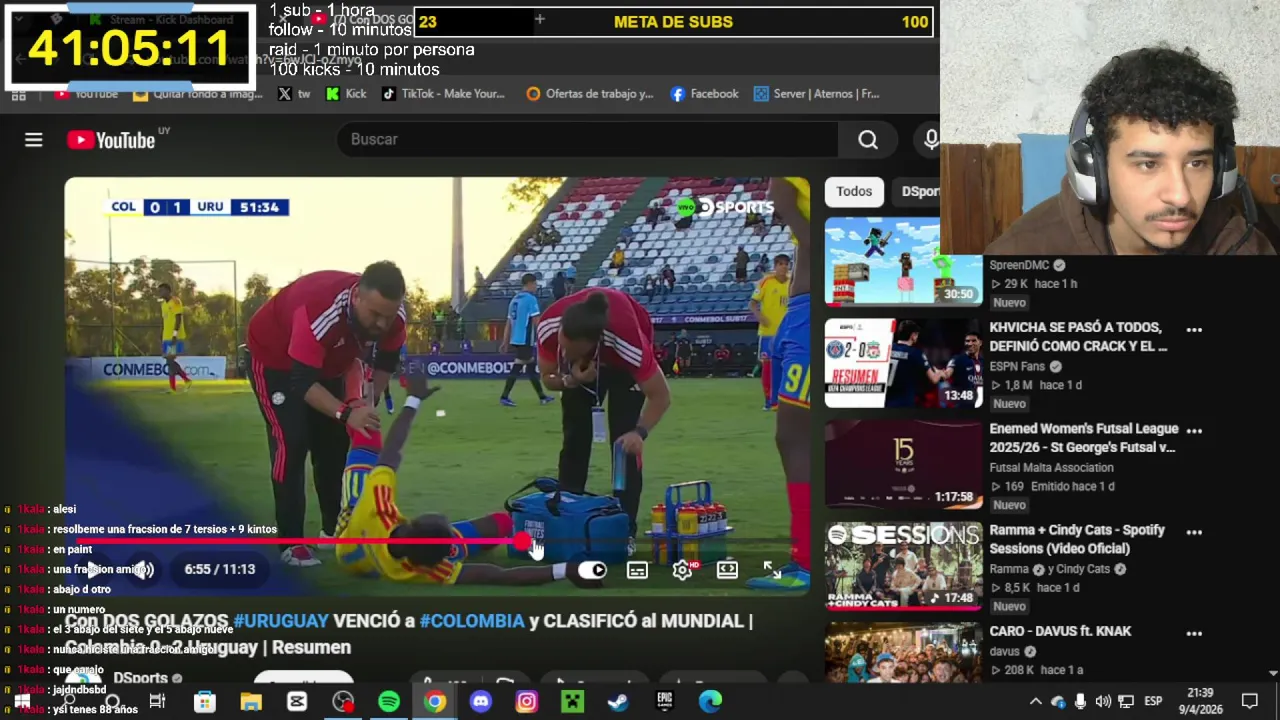The height and width of the screenshot is (720, 1280).
Task: Open the Server Aternos bookmark
Action: tap(816, 94)
